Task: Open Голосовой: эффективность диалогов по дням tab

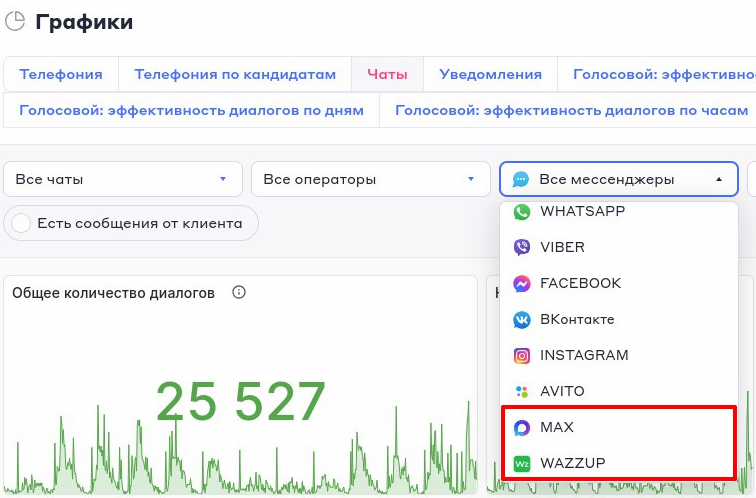Action: pos(191,110)
